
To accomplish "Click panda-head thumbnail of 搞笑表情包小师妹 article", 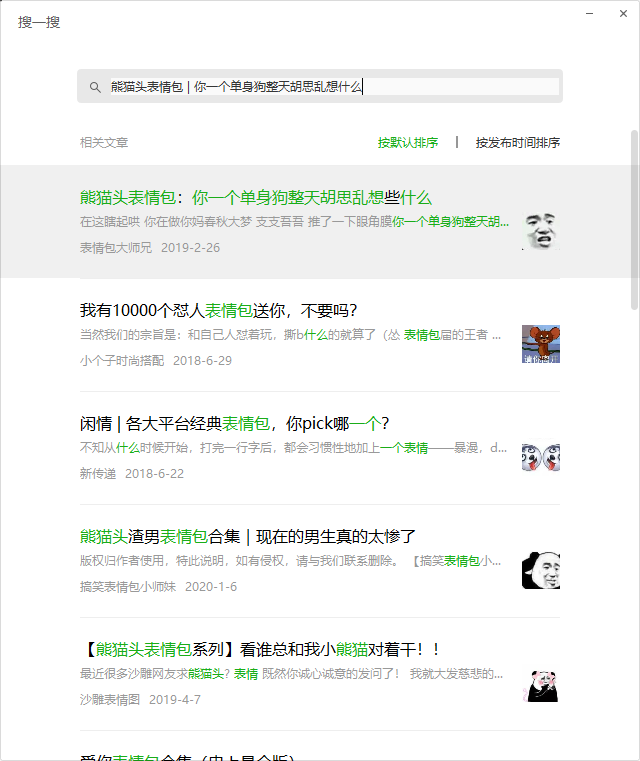I will (541, 570).
